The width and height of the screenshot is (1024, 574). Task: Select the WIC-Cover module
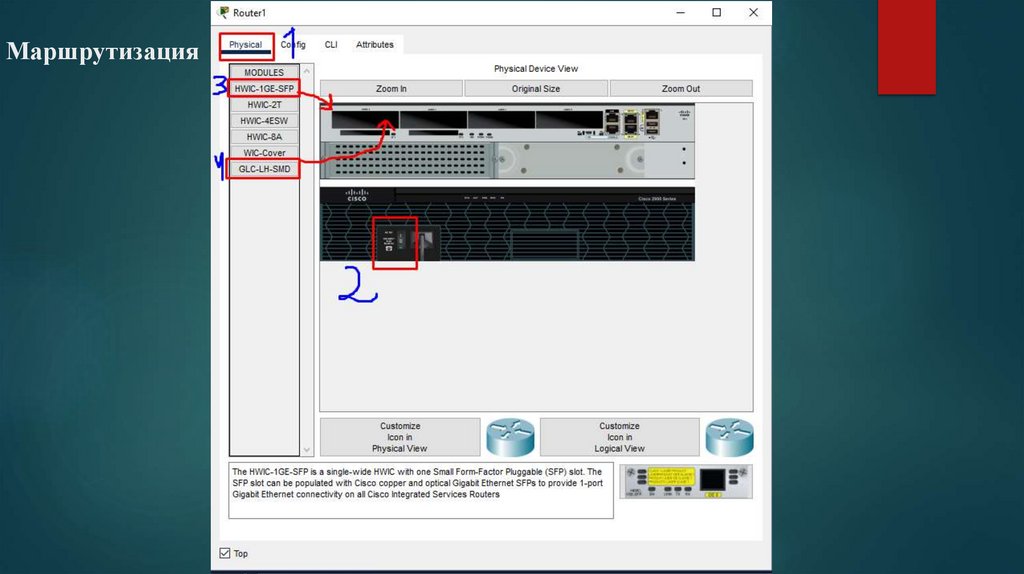264,153
